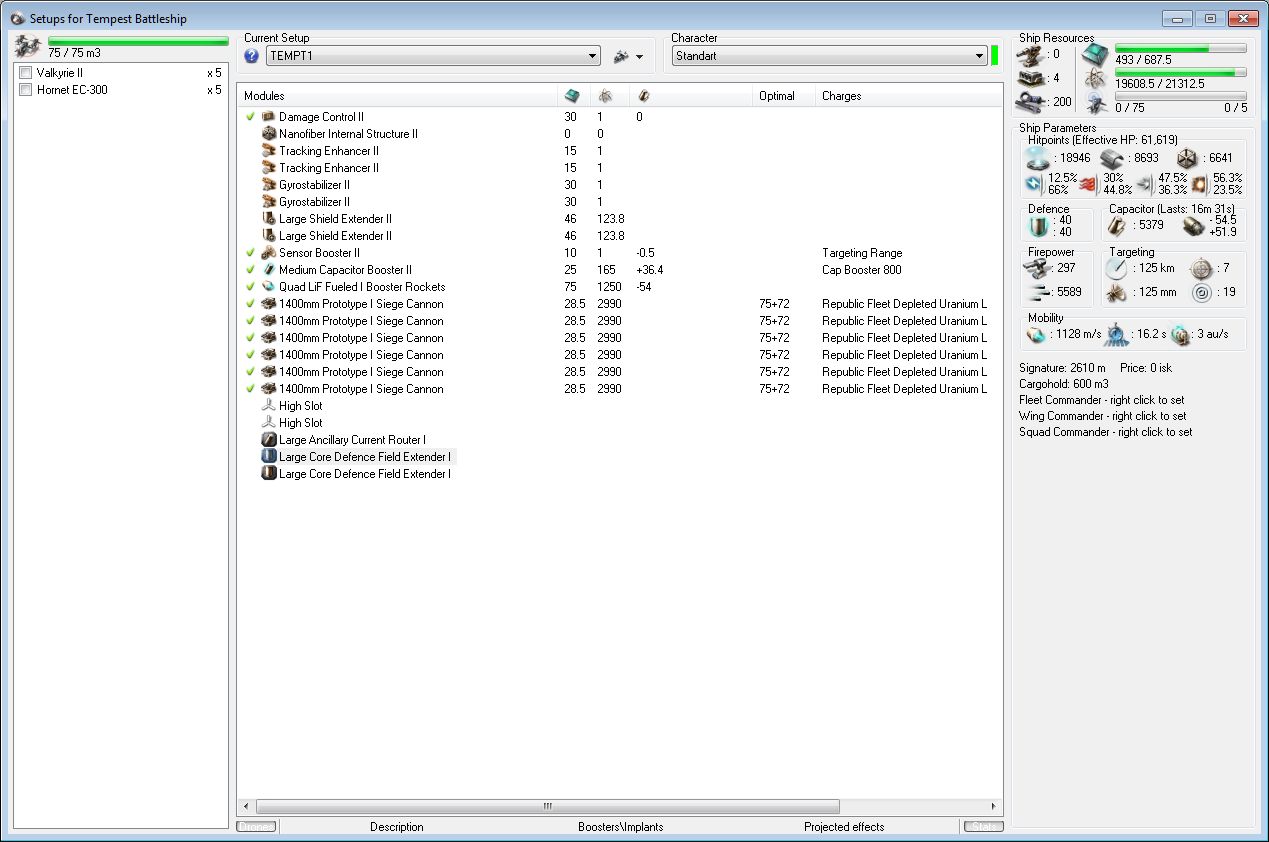Viewport: 1269px width, 842px height.
Task: Click the armor hitpoints icon
Action: (1114, 158)
